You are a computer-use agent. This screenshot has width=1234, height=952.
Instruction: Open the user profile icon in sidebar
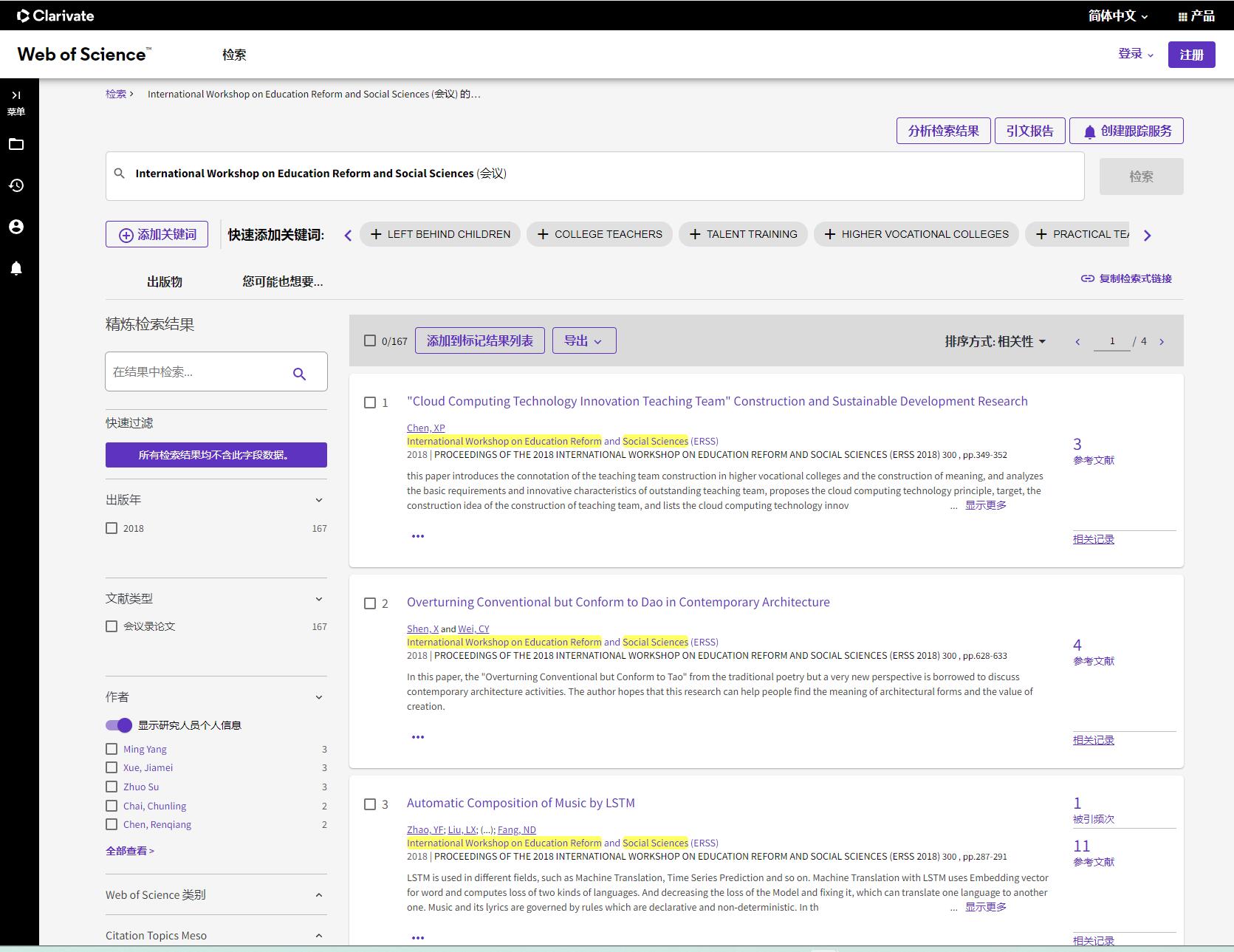16,227
